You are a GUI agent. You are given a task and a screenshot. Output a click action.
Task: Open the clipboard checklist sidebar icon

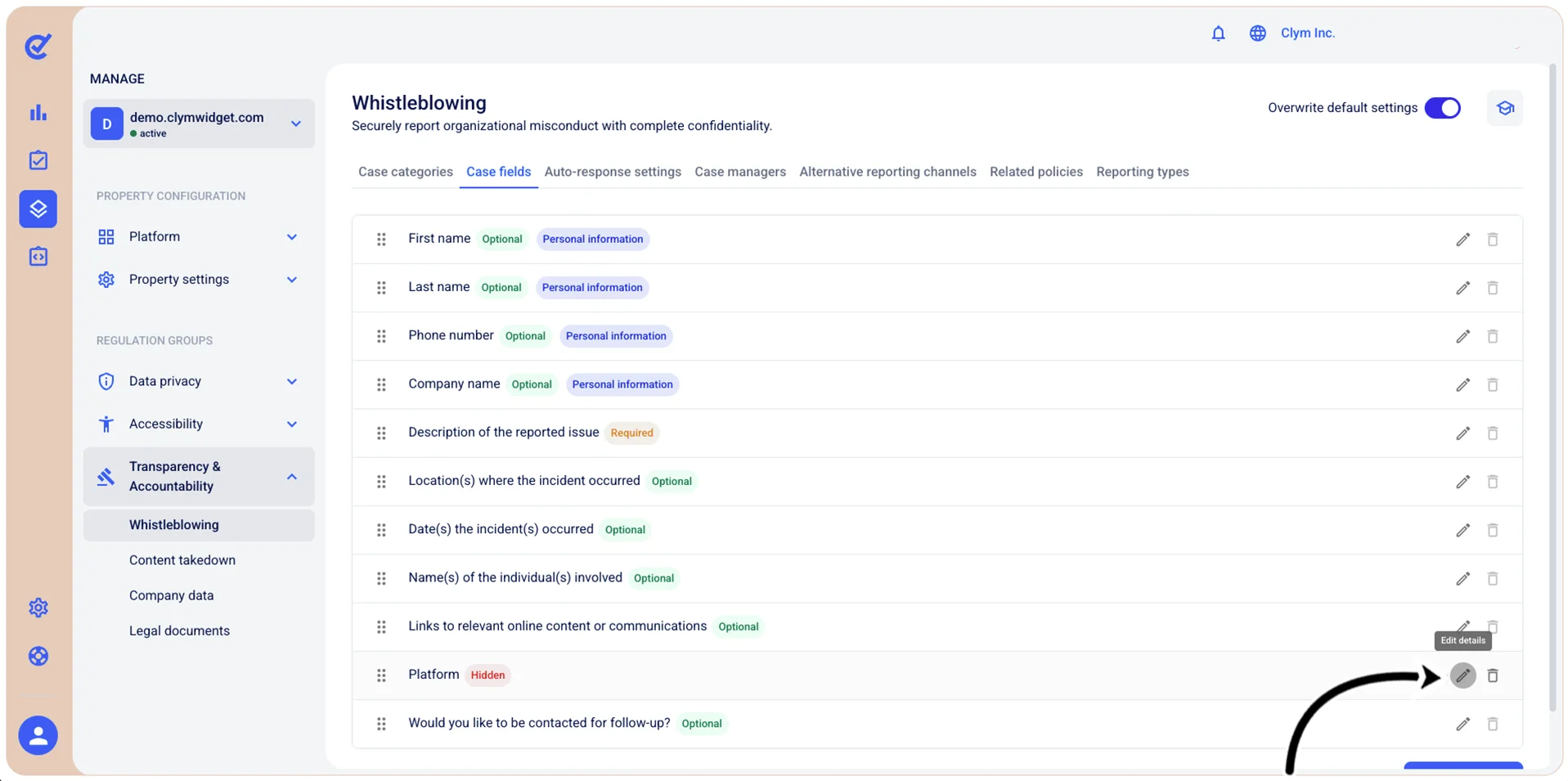(38, 160)
